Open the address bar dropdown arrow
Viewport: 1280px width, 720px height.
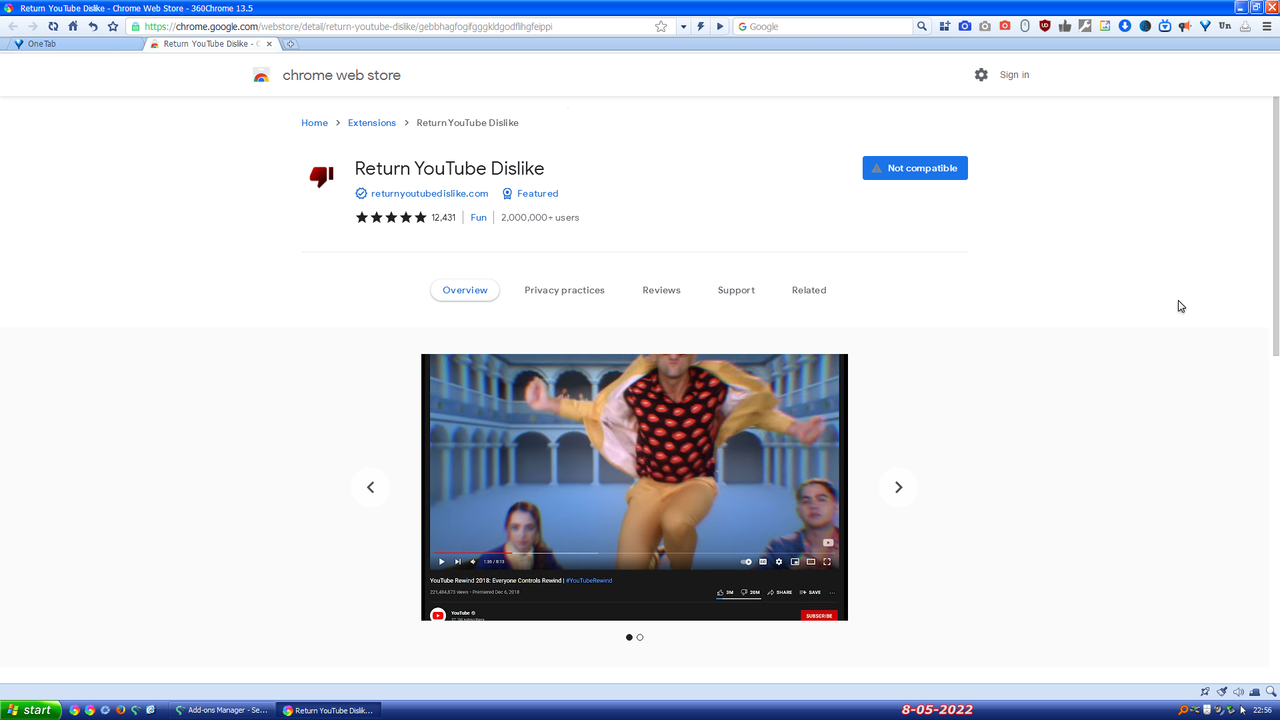pos(684,27)
